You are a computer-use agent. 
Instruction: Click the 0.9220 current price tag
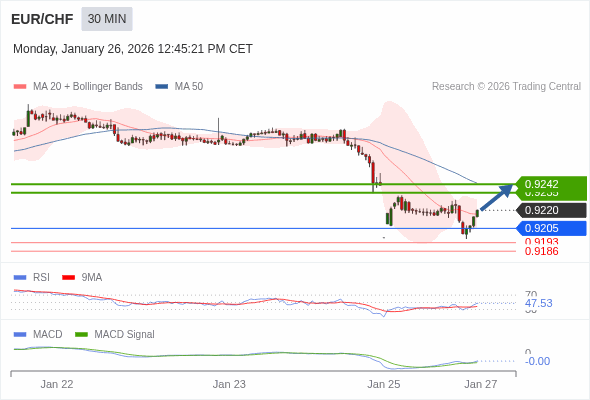pyautogui.click(x=551, y=210)
